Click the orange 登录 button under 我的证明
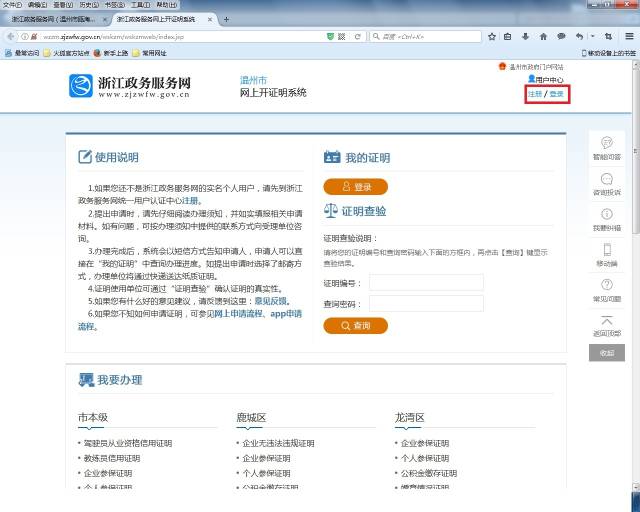Viewport: 640px width, 512px height. click(x=356, y=187)
